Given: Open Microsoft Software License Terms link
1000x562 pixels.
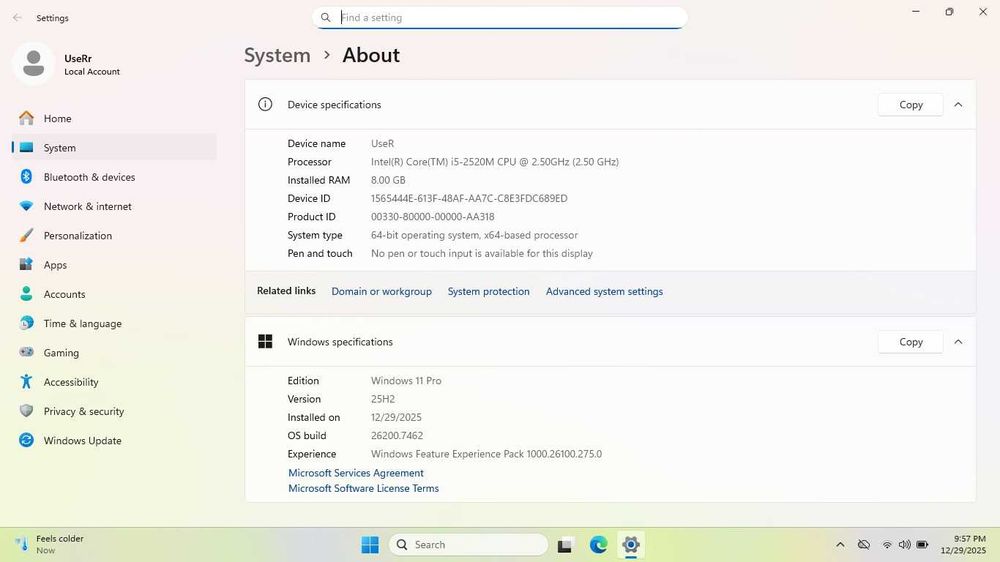Looking at the screenshot, I should pyautogui.click(x=364, y=488).
